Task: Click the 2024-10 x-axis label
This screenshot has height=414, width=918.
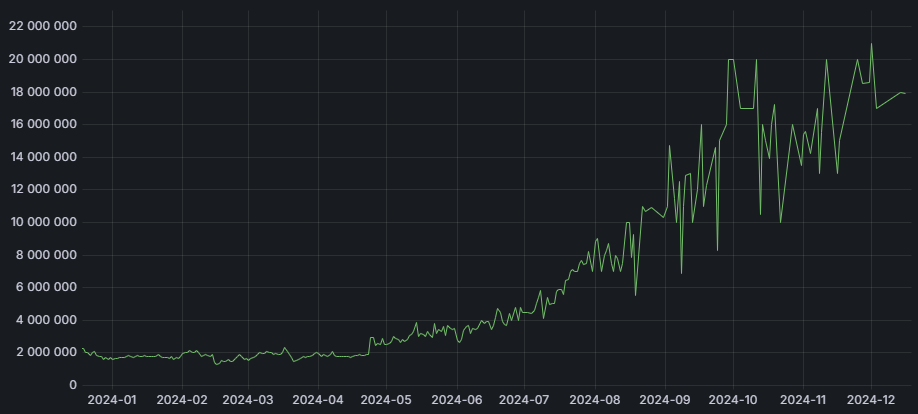Action: pyautogui.click(x=734, y=399)
